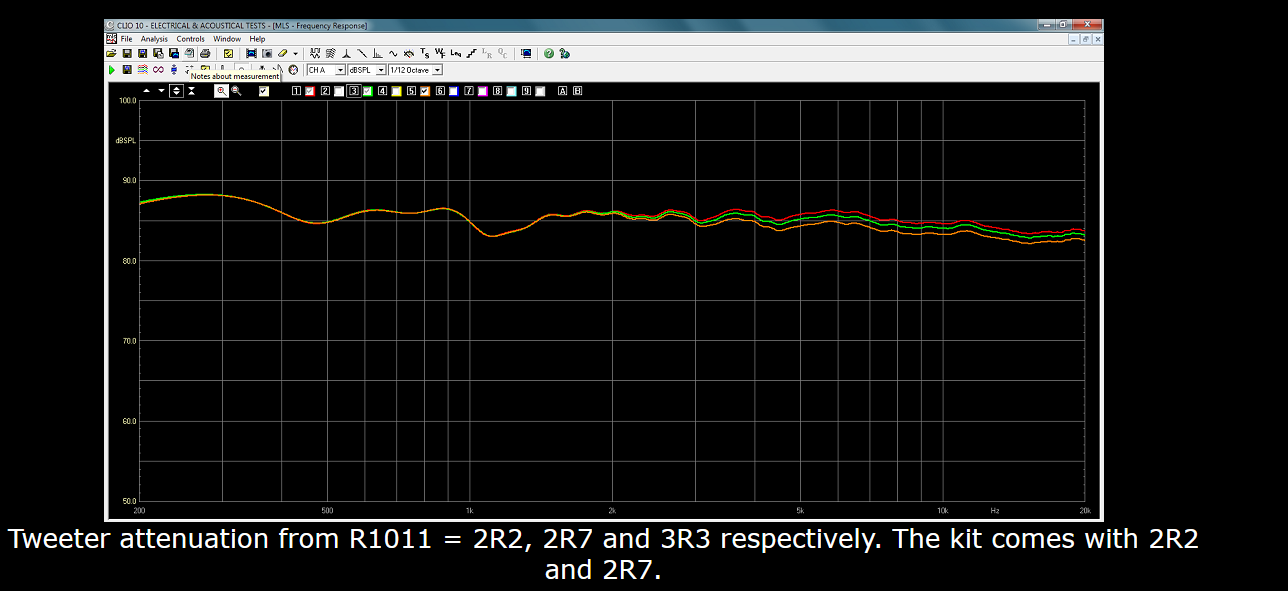
Task: Click the green Help question-mark icon
Action: [x=548, y=53]
